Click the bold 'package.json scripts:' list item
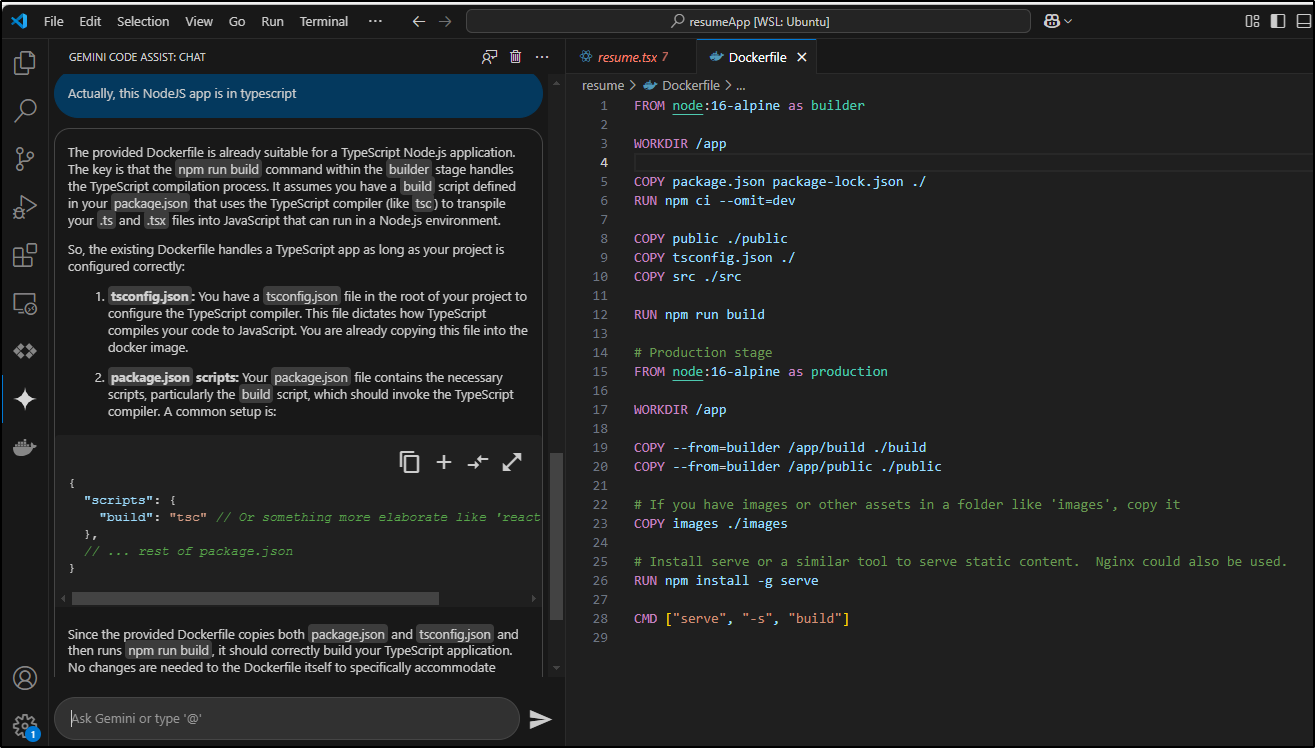The image size is (1315, 748). (173, 377)
